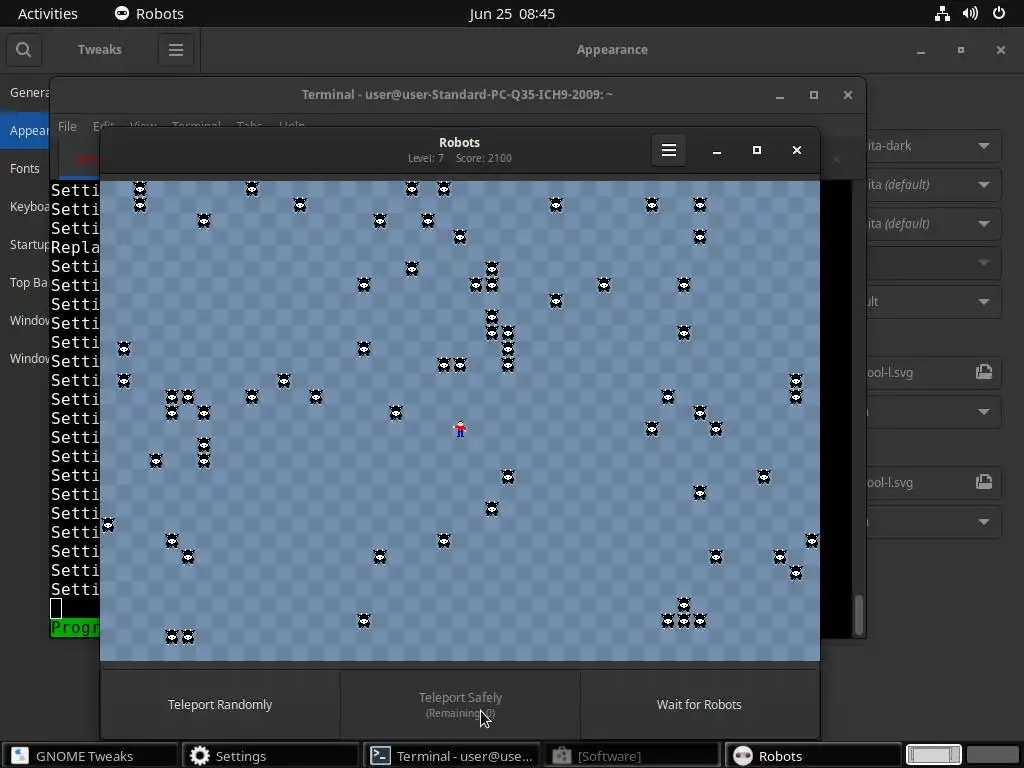Open clock and calendar in top bar
1024x768 pixels.
click(x=512, y=14)
